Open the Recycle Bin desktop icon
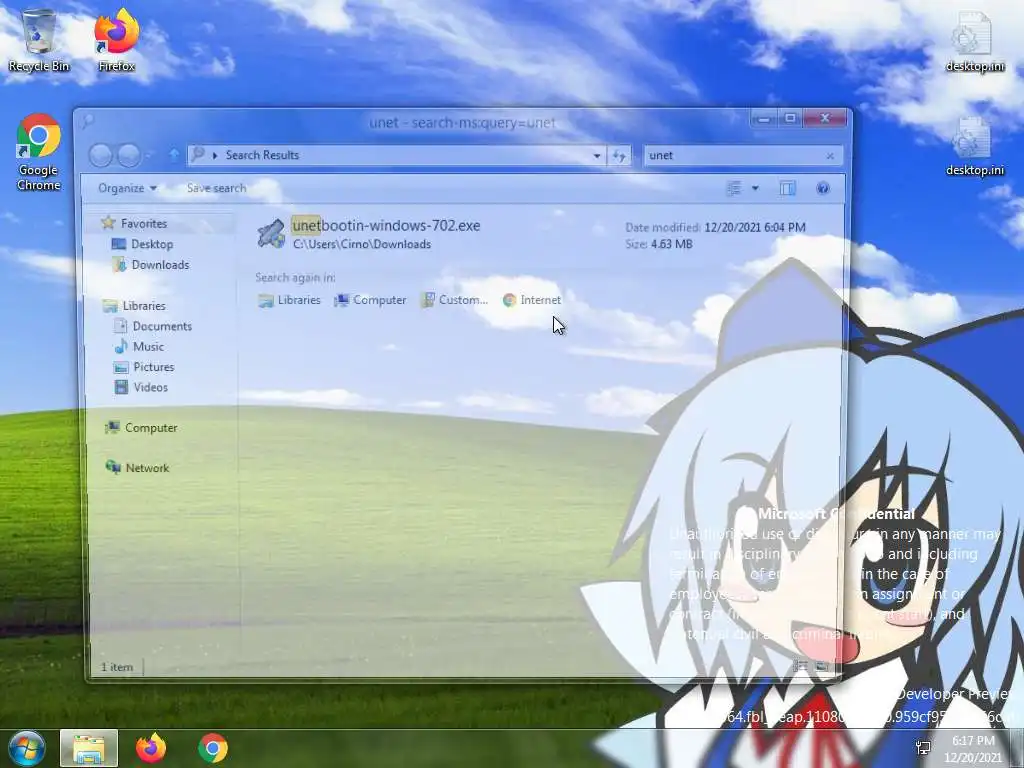The width and height of the screenshot is (1024, 768). (x=39, y=40)
